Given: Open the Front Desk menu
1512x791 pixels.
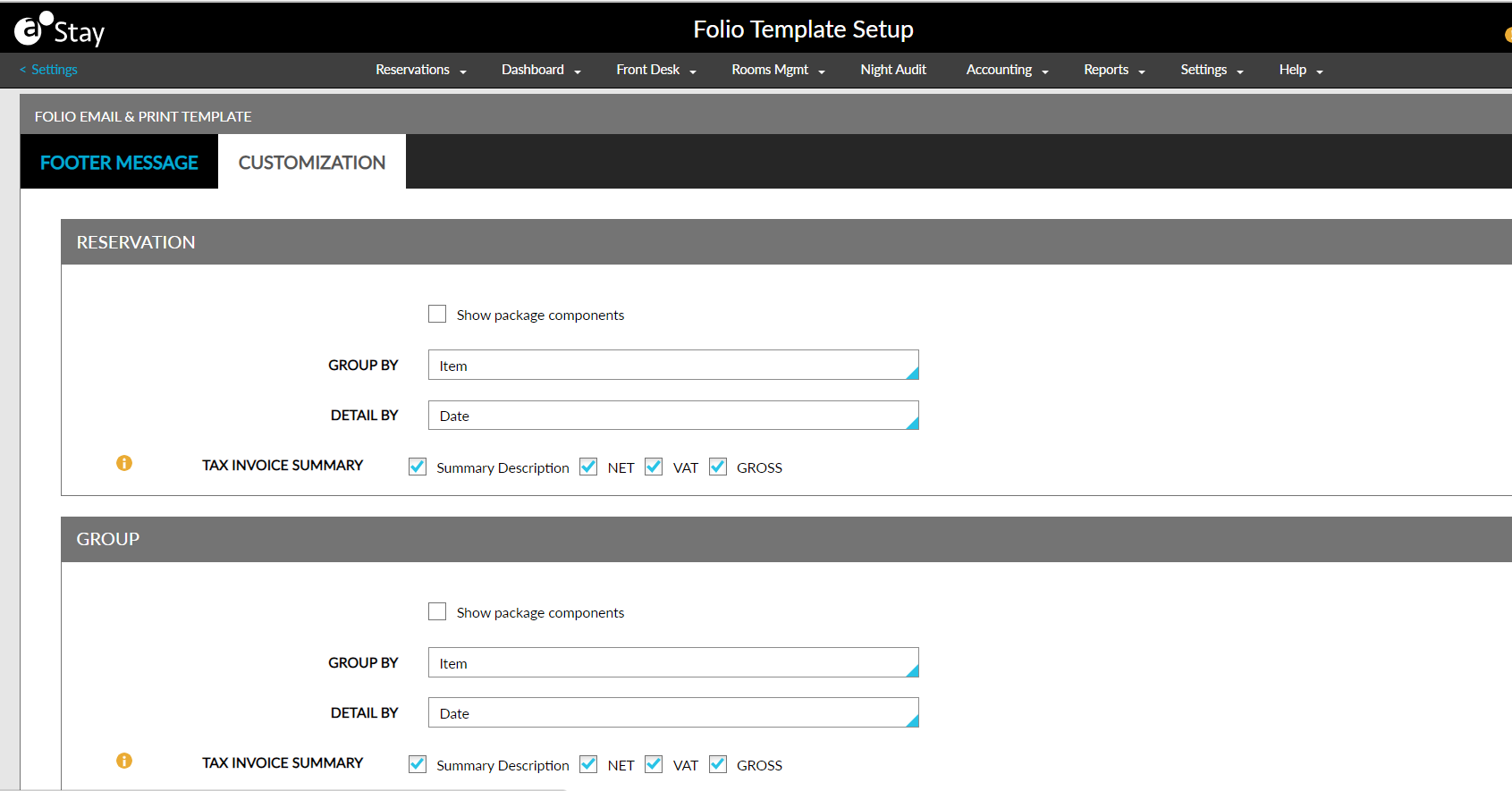Looking at the screenshot, I should click(x=656, y=70).
